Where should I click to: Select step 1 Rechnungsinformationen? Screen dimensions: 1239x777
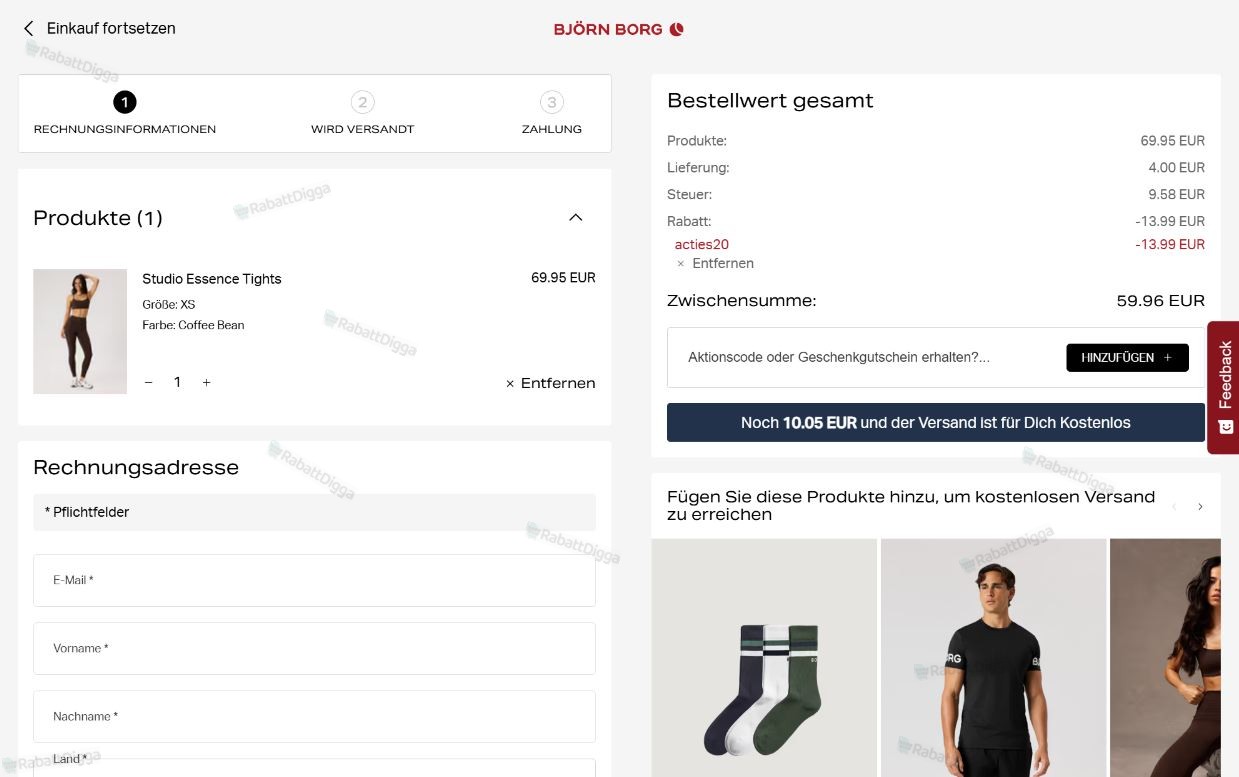pyautogui.click(x=125, y=114)
